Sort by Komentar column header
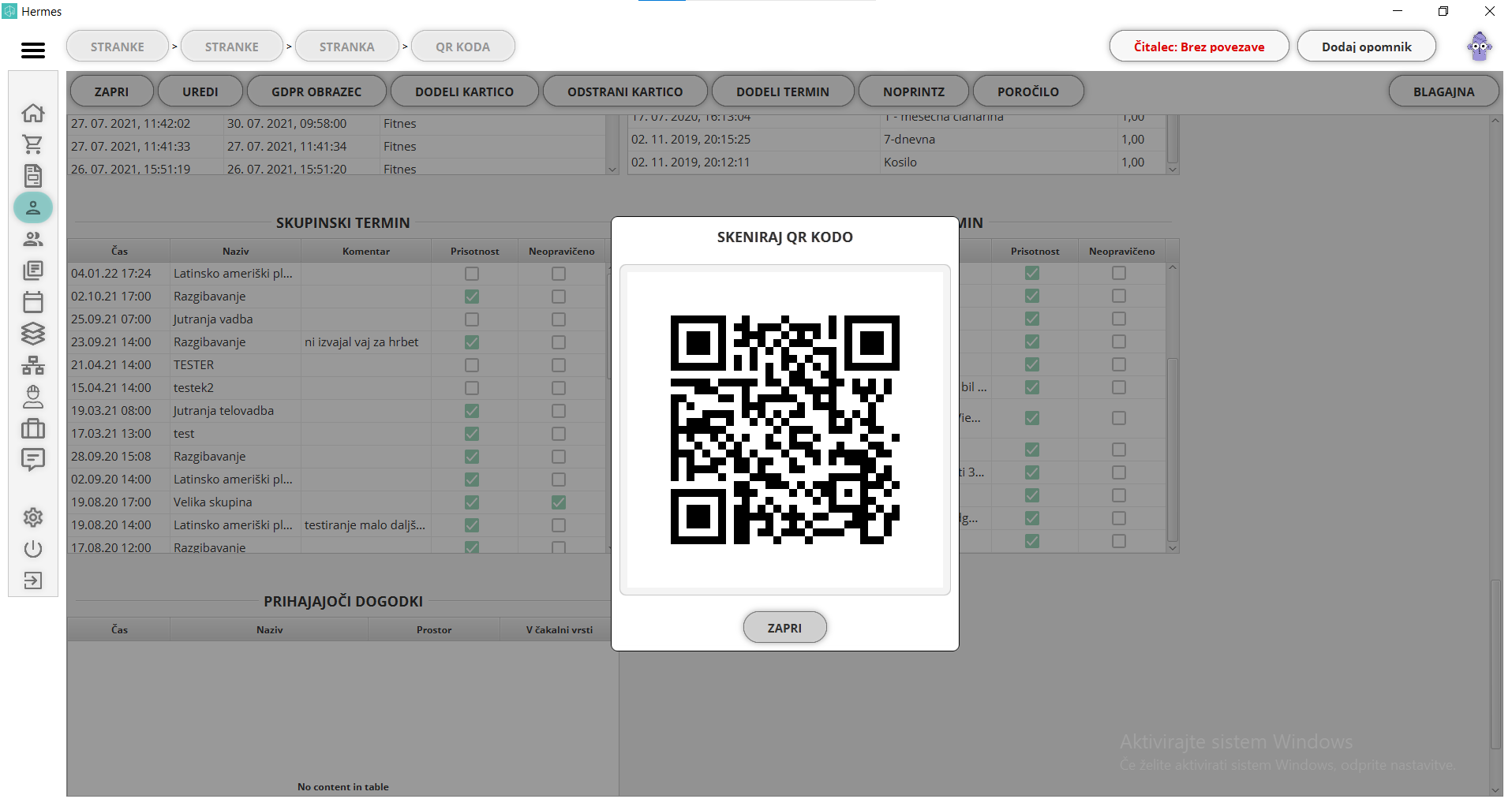Viewport: 1512px width, 810px height. coord(366,251)
